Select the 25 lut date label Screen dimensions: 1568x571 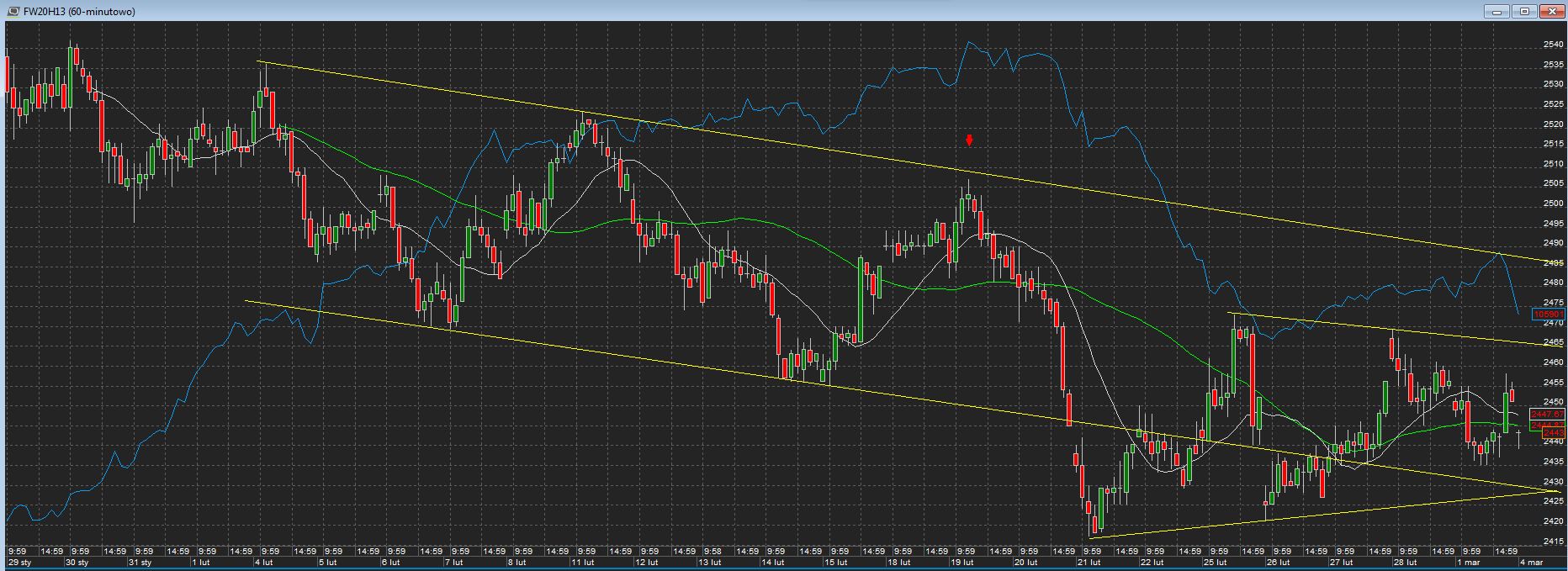[x=1216, y=563]
